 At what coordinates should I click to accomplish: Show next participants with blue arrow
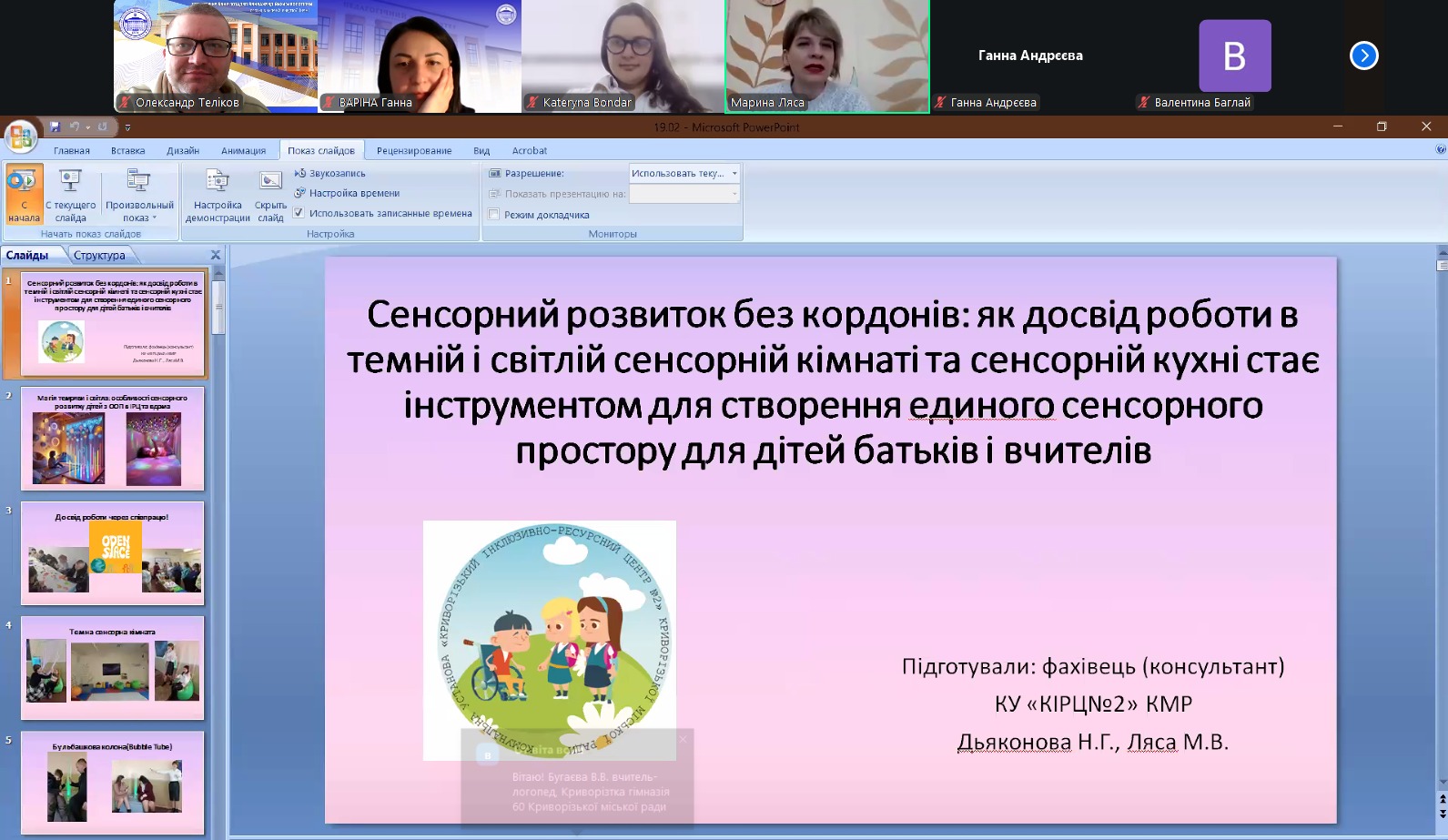[x=1363, y=56]
